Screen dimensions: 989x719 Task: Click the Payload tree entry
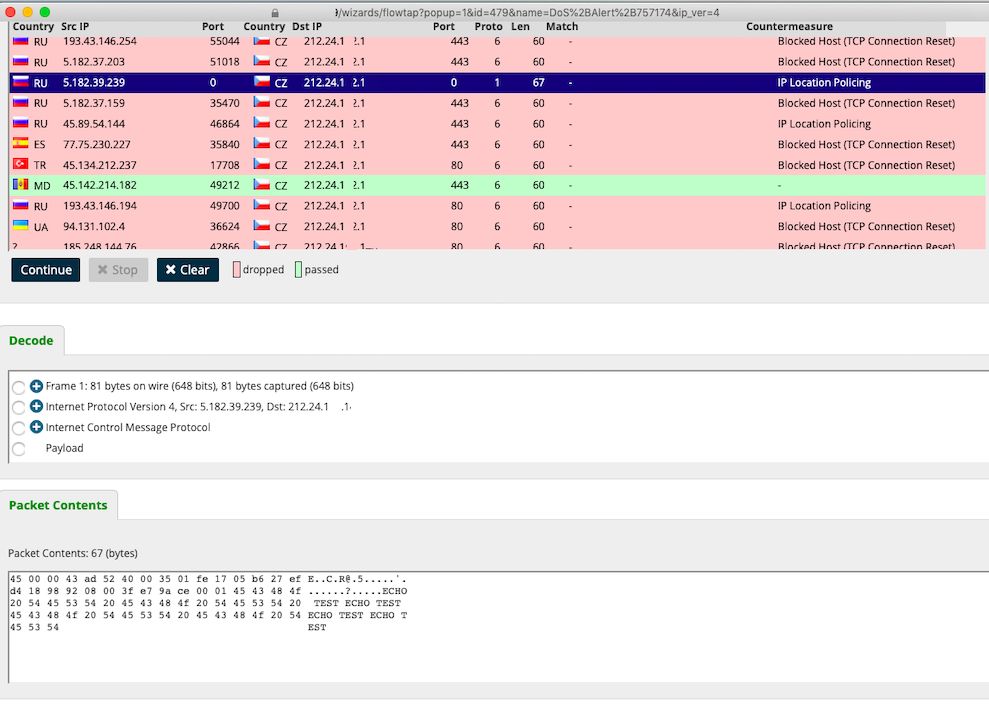point(64,448)
